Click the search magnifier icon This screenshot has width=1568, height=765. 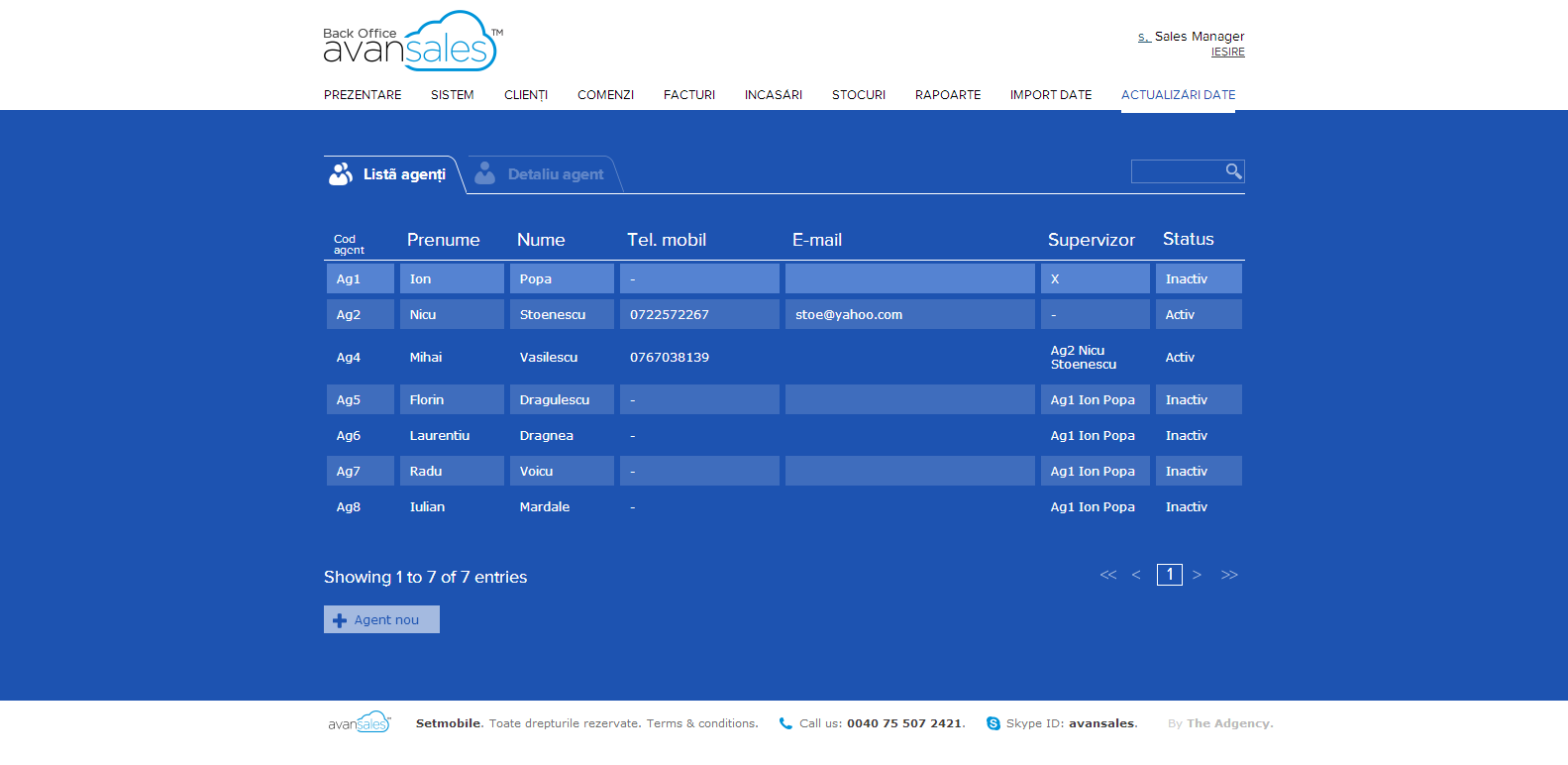[1233, 171]
